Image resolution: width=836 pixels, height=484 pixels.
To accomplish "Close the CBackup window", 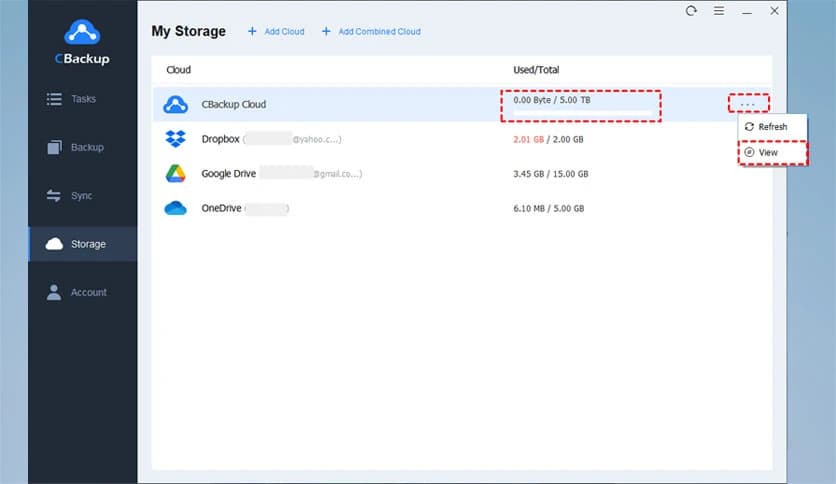I will coord(775,11).
